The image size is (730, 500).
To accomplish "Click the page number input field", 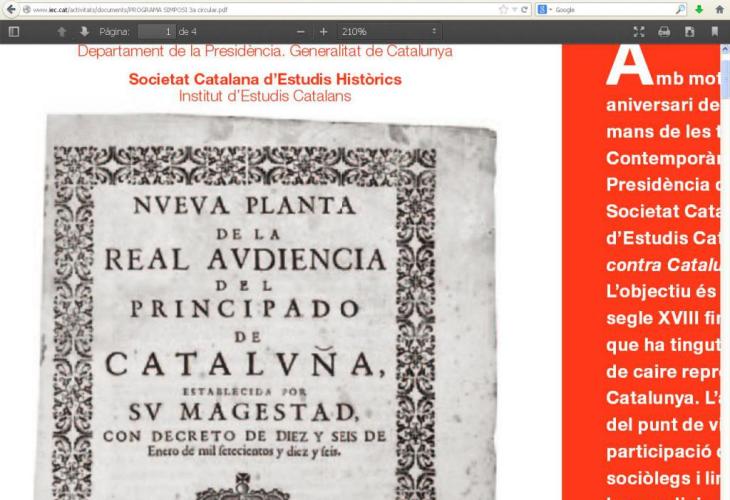I will pos(157,32).
